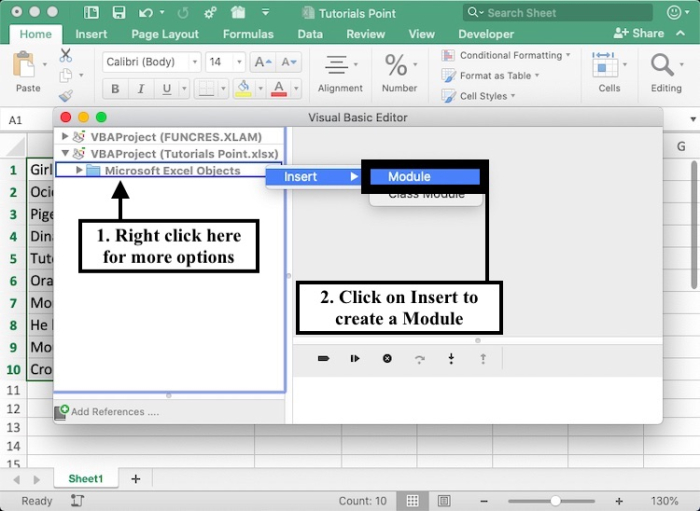Click the macro recording icon in the status bar

pyautogui.click(x=77, y=501)
